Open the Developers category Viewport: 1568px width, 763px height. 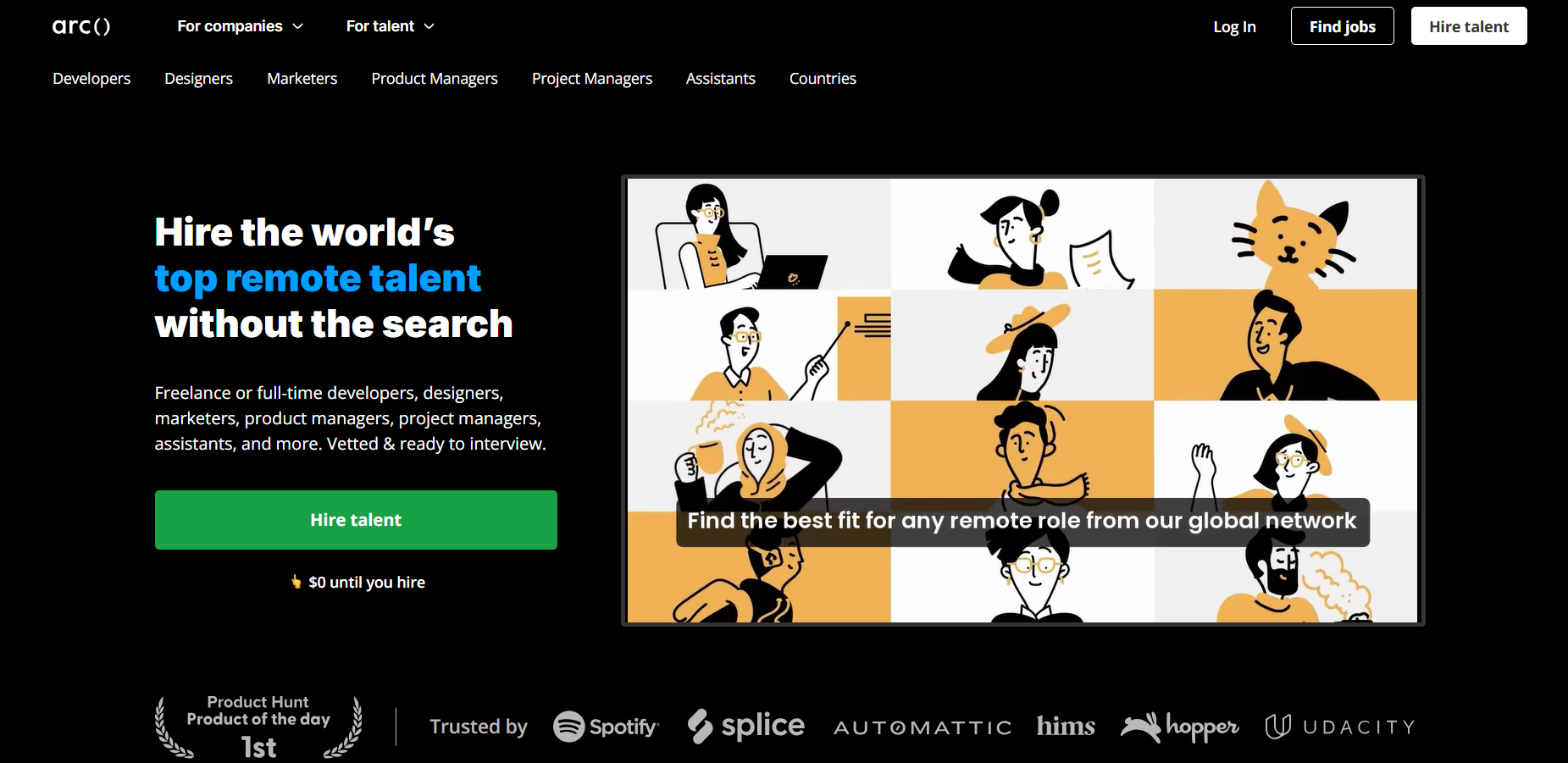[91, 79]
